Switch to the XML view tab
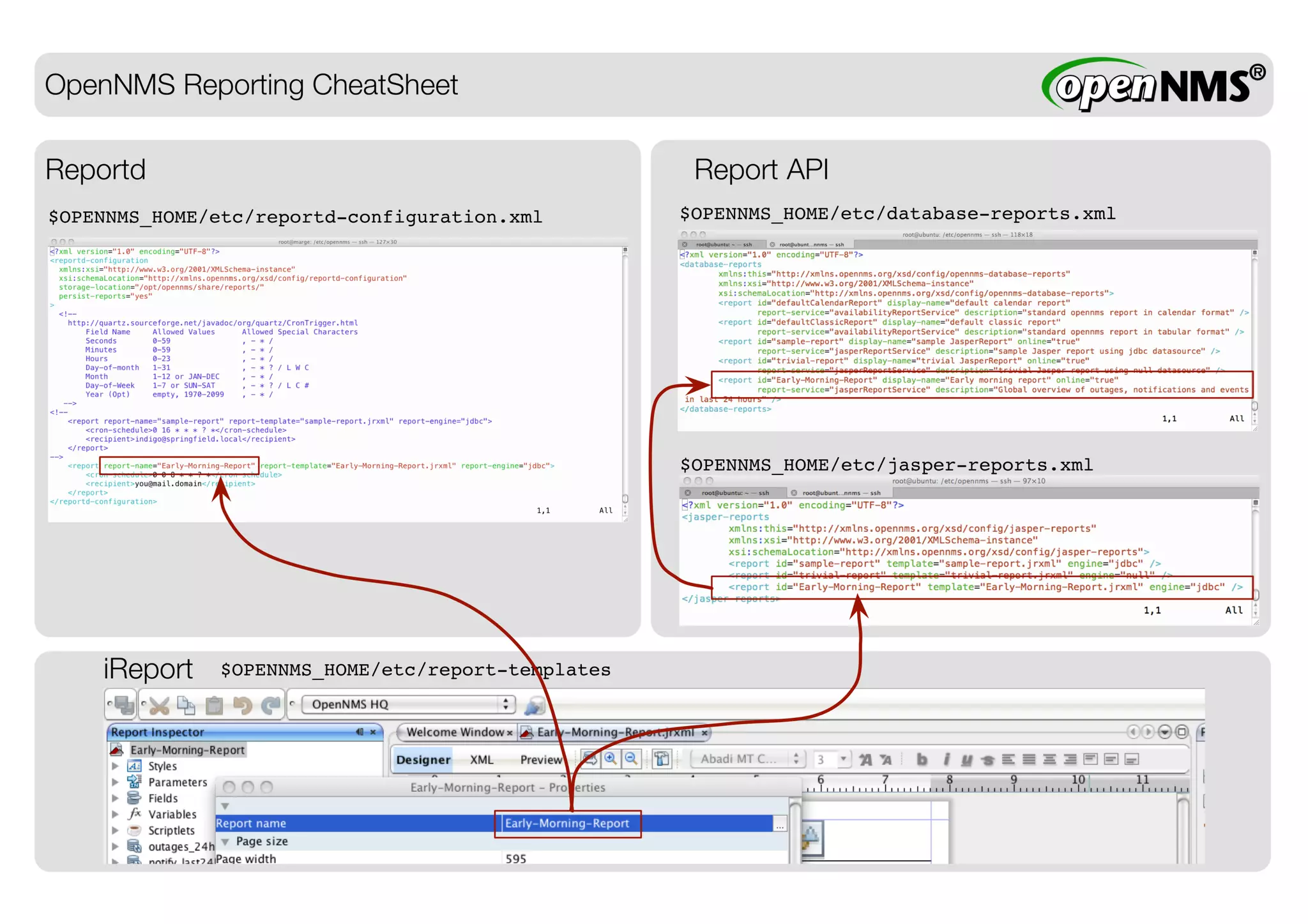1308x924 pixels. coord(482,760)
